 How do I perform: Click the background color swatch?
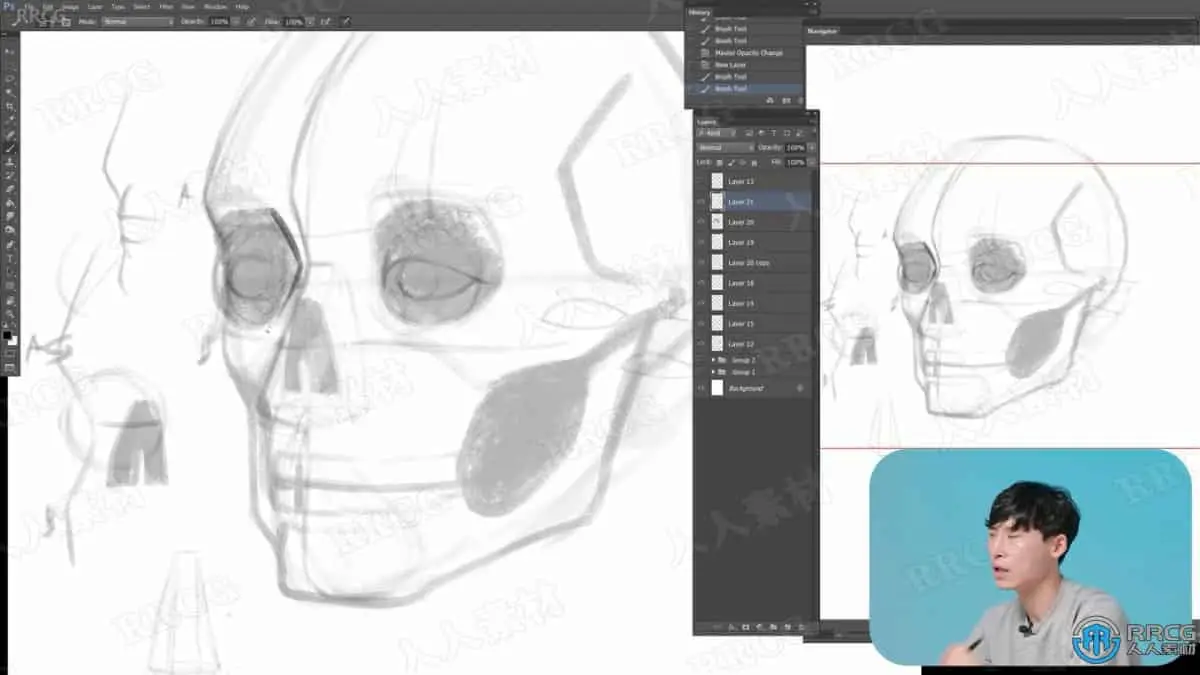(13, 341)
